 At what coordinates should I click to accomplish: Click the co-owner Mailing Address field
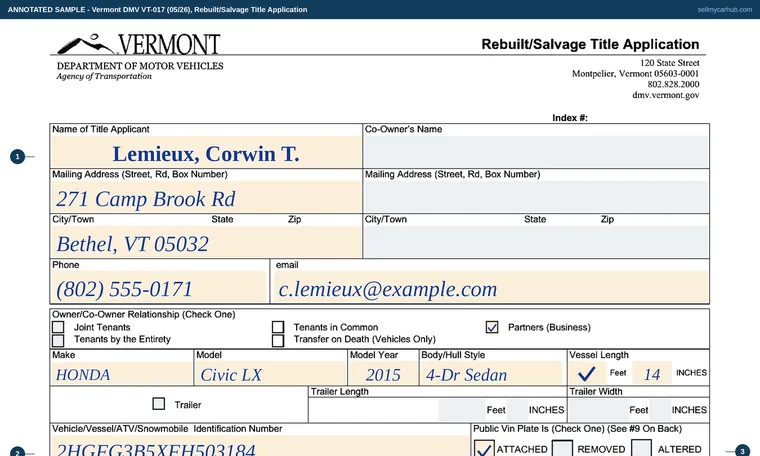pyautogui.click(x=536, y=197)
